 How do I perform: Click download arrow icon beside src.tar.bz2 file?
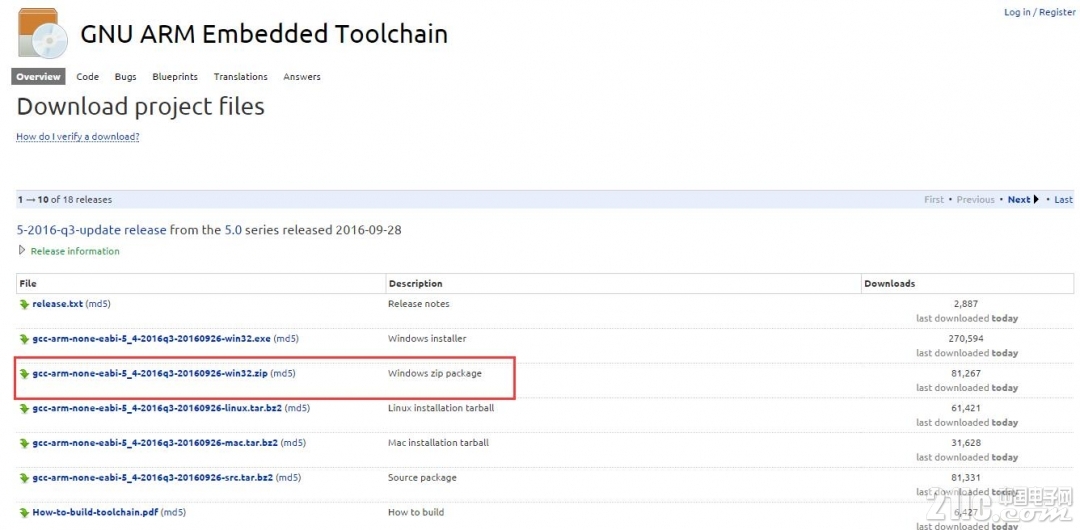pos(24,478)
